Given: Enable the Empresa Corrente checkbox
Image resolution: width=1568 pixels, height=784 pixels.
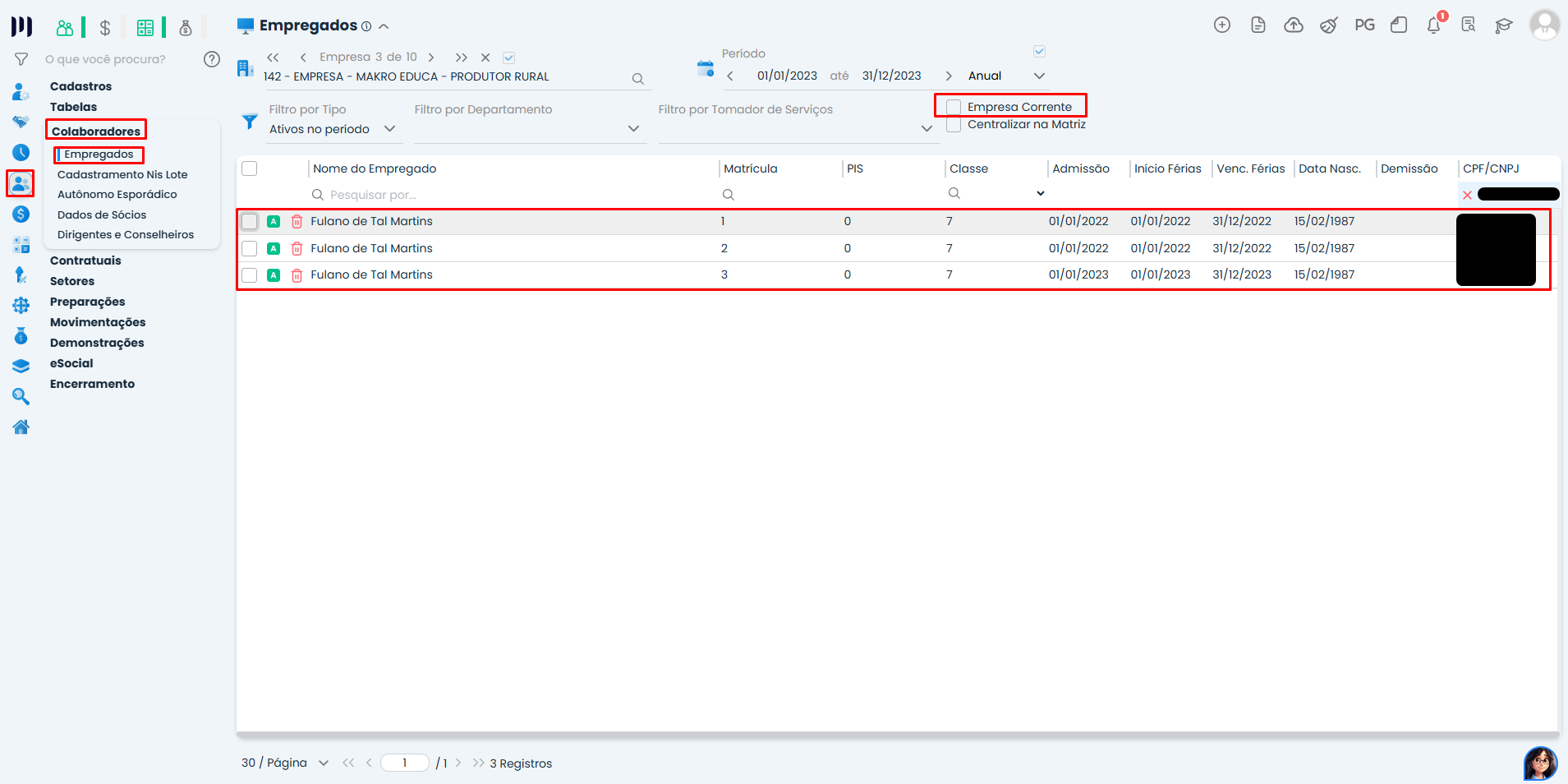Looking at the screenshot, I should pyautogui.click(x=954, y=107).
